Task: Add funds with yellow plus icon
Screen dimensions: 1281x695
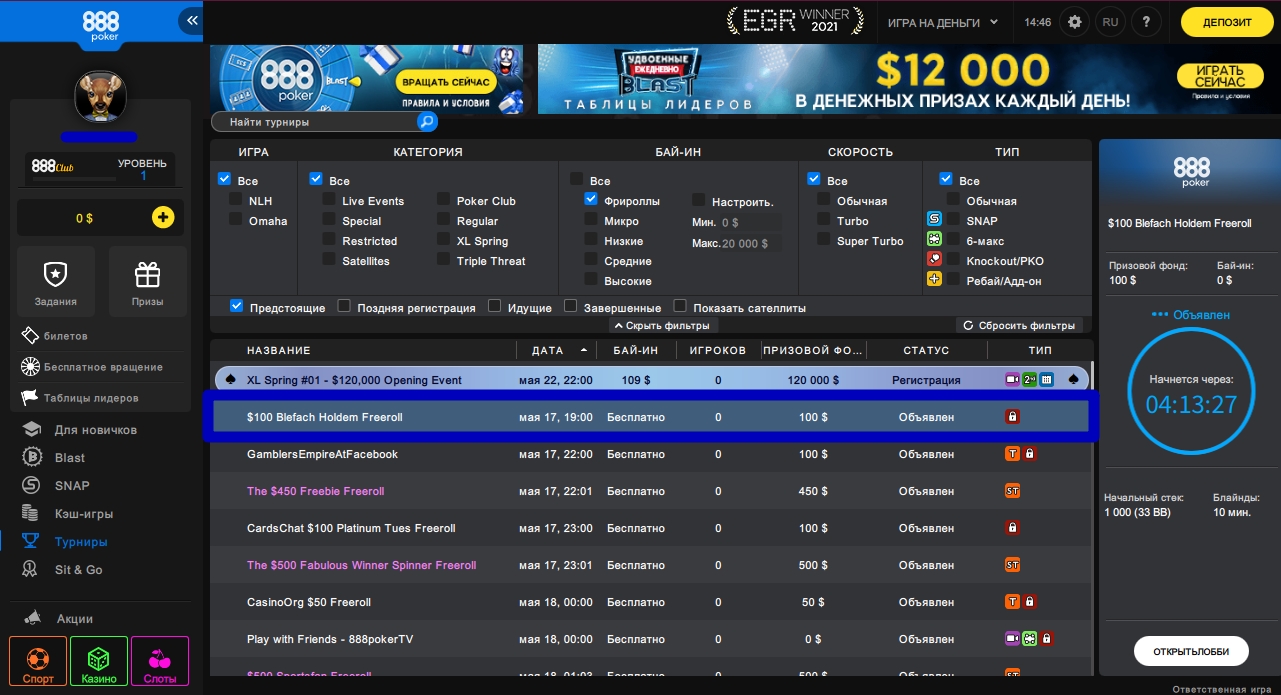Action: pyautogui.click(x=162, y=217)
